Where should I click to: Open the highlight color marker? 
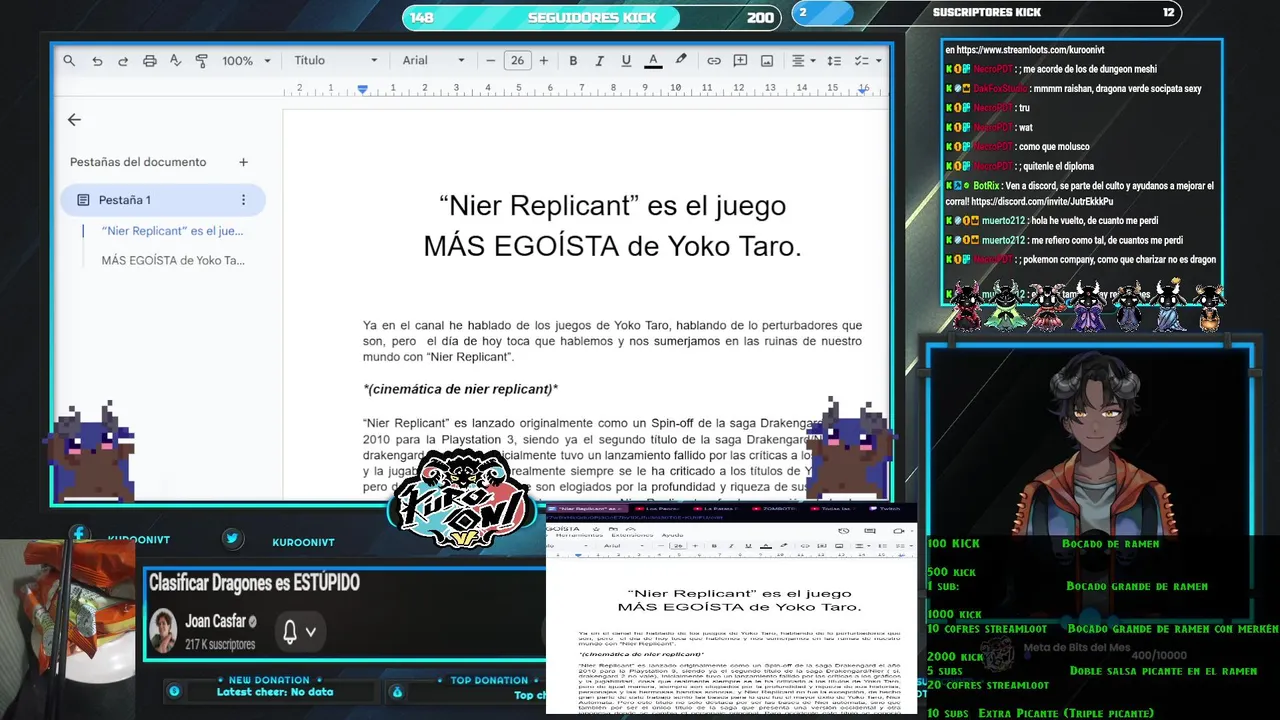tap(681, 61)
